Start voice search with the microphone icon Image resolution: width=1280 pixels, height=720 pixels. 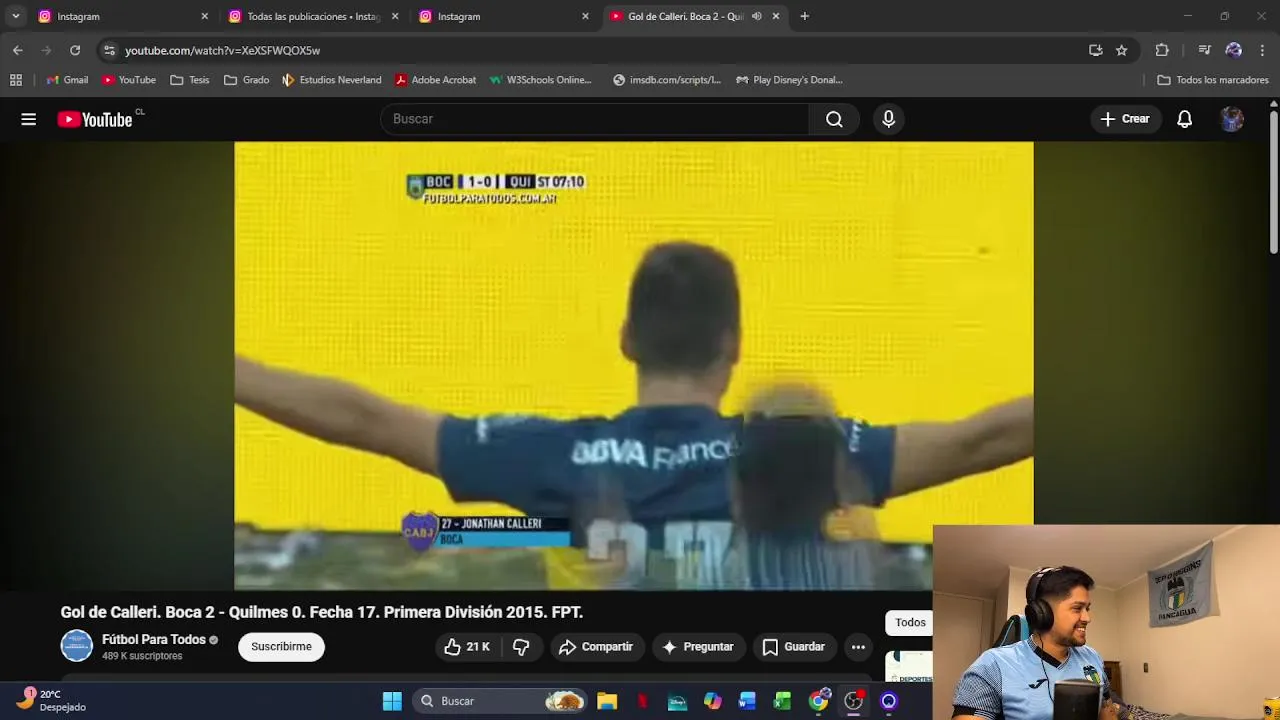pyautogui.click(x=888, y=119)
